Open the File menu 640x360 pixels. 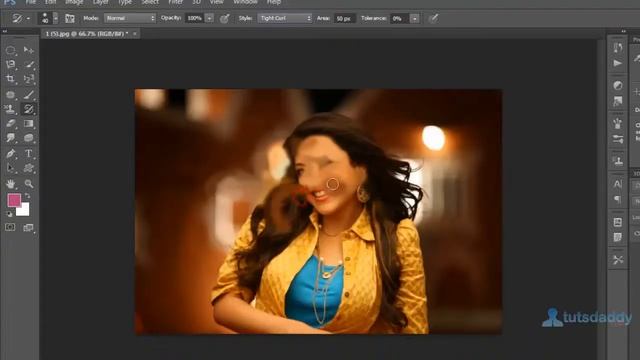pyautogui.click(x=31, y=2)
